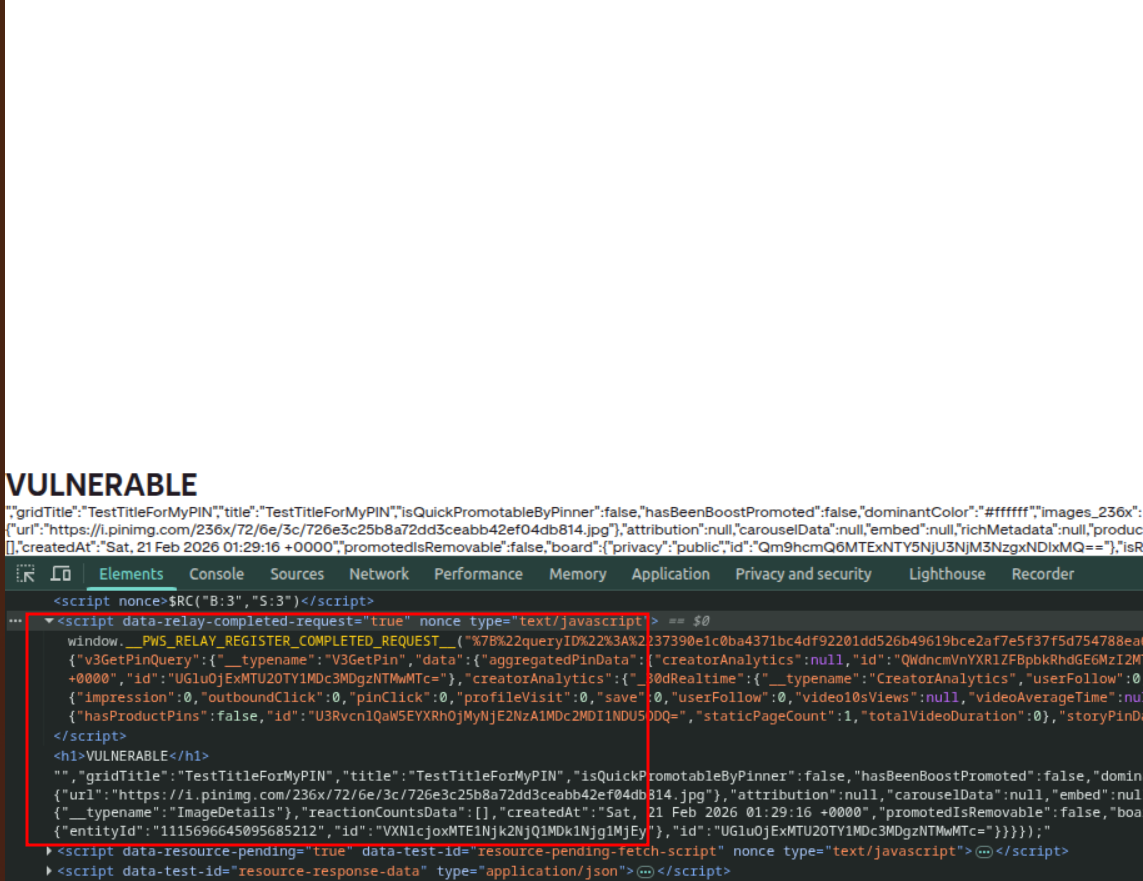
Task: Click the "__typename":"ImageDetails" line
Action: (598, 813)
